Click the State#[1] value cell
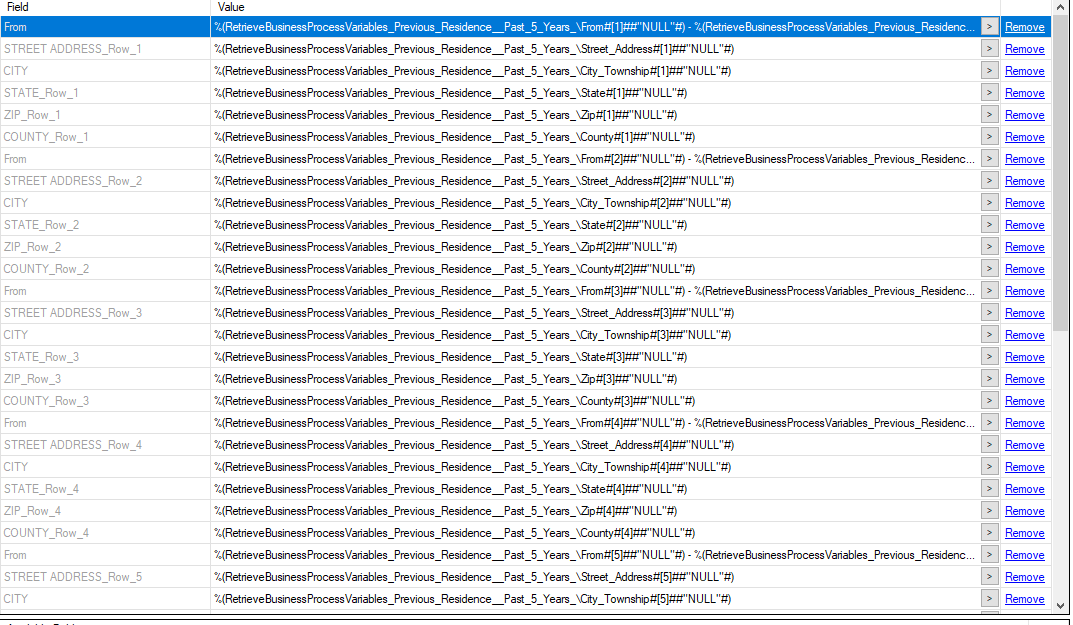This screenshot has height=625, width=1073. (x=595, y=93)
